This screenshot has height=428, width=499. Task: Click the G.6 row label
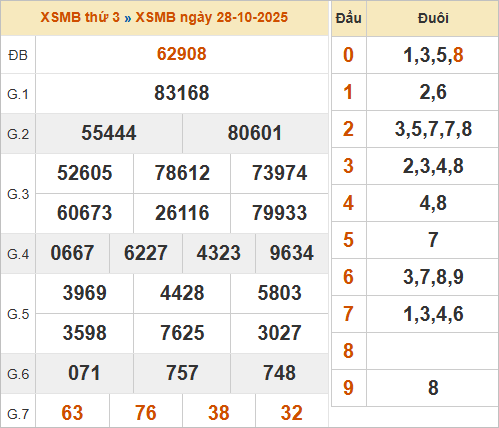(x=18, y=374)
